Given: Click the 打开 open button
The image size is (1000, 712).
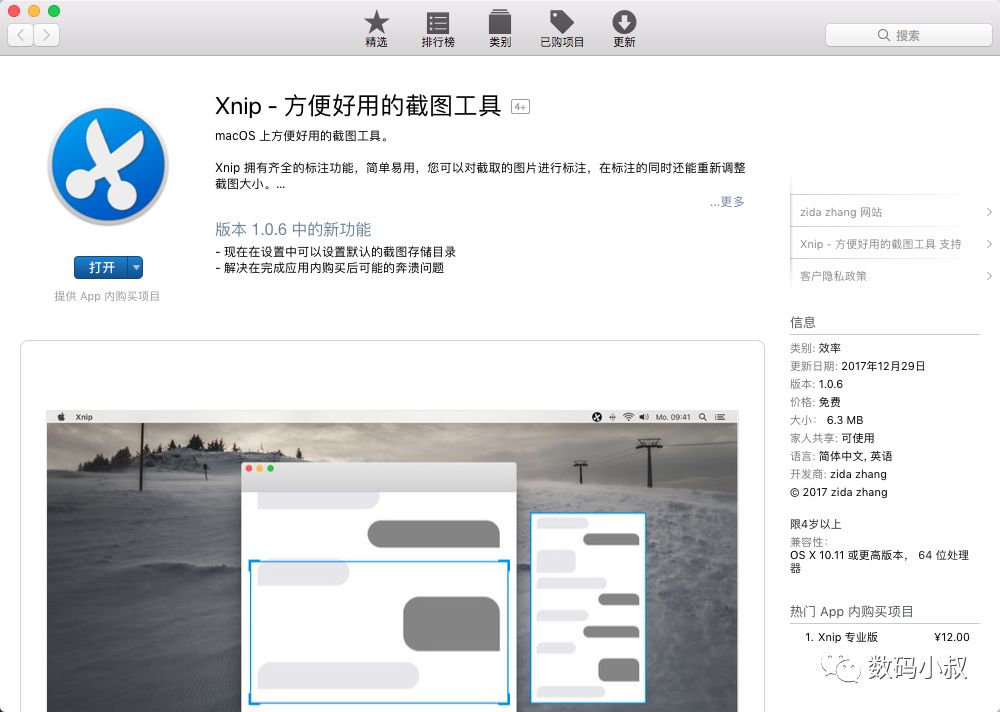Looking at the screenshot, I should (101, 267).
